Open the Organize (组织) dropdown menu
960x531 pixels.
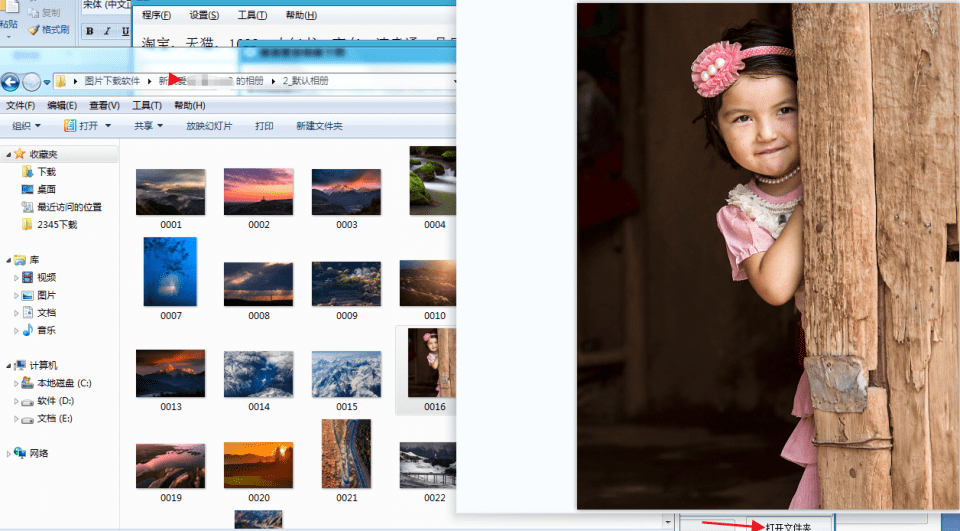pos(26,126)
